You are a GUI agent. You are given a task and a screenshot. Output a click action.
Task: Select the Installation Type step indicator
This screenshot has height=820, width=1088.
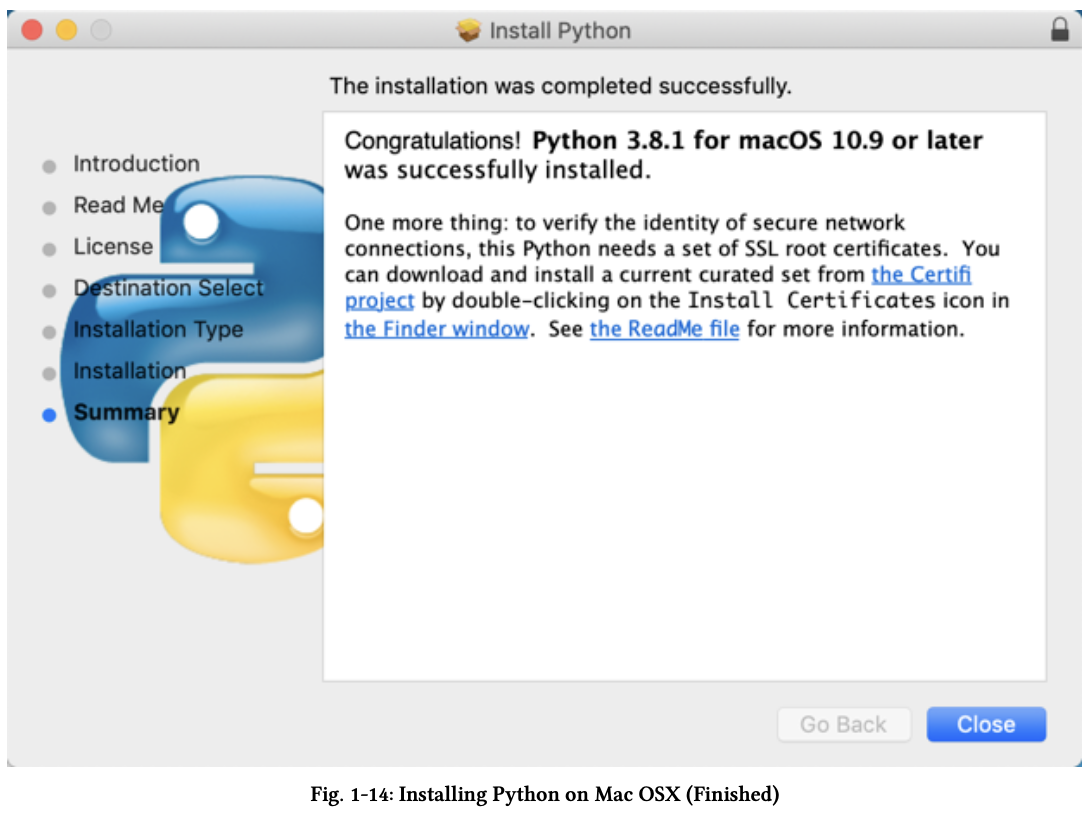point(49,330)
